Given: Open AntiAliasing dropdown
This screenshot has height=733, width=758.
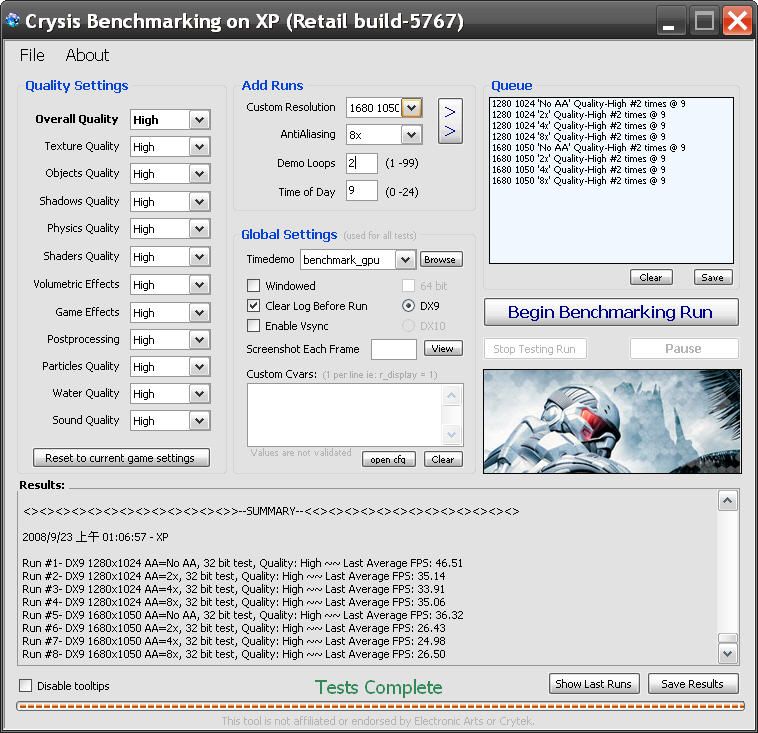Looking at the screenshot, I should pos(411,135).
